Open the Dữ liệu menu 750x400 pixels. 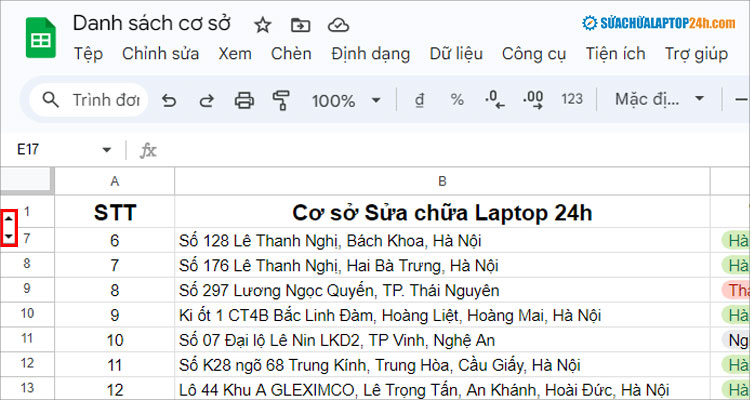point(456,54)
